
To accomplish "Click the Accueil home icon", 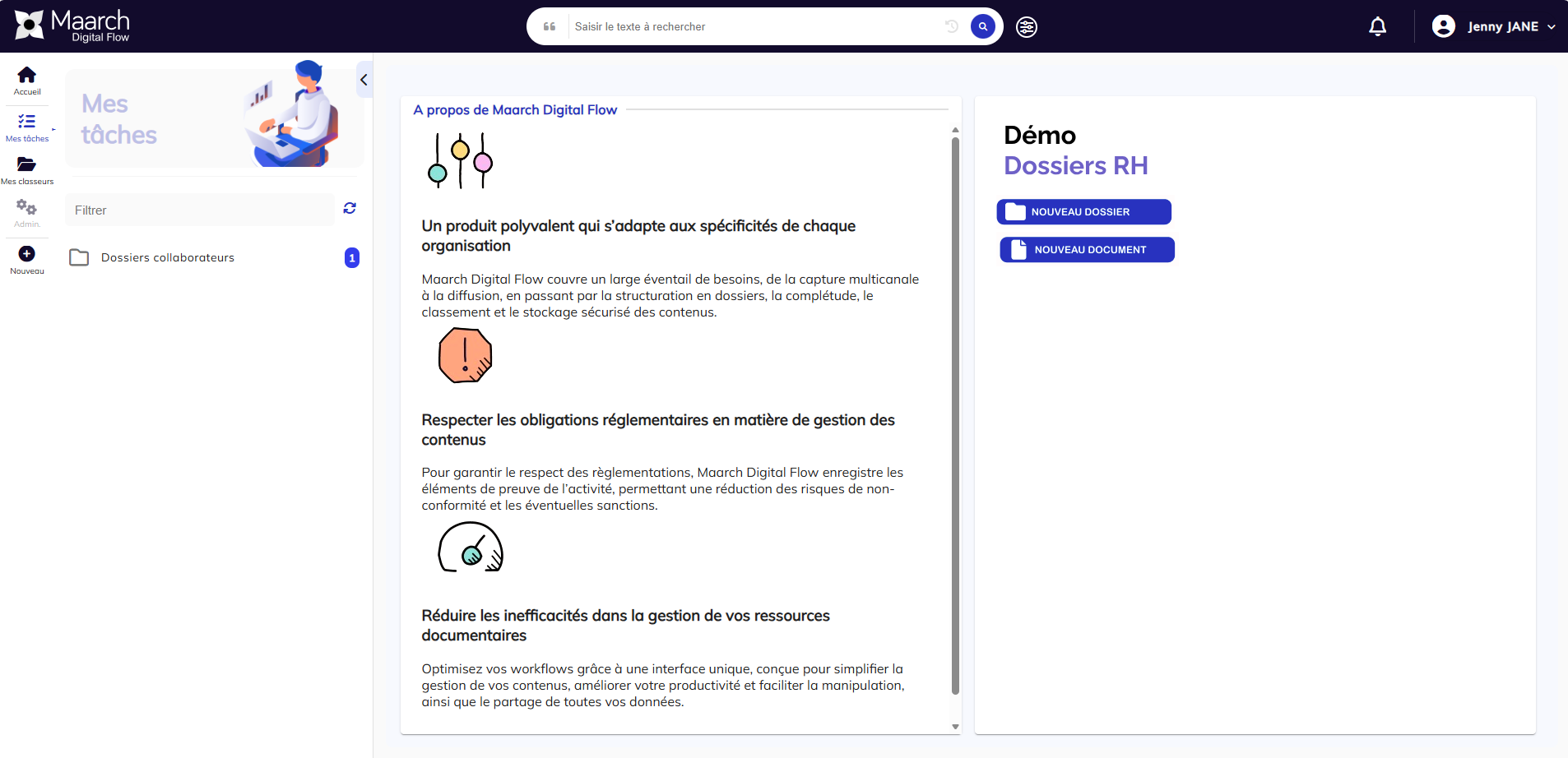I will click(x=26, y=76).
